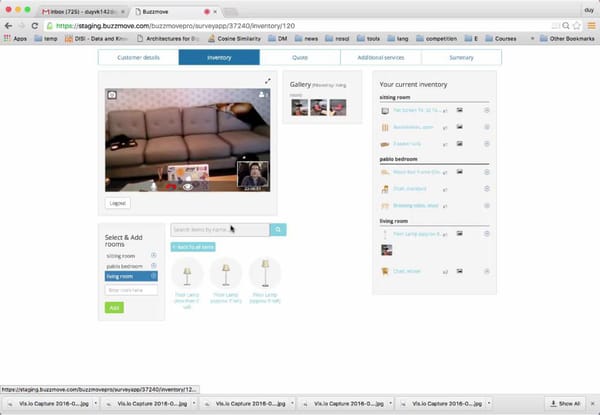Screen dimensions: 600x415
Task: Remove the Floor Lamp from living room
Action: pyautogui.click(x=487, y=233)
